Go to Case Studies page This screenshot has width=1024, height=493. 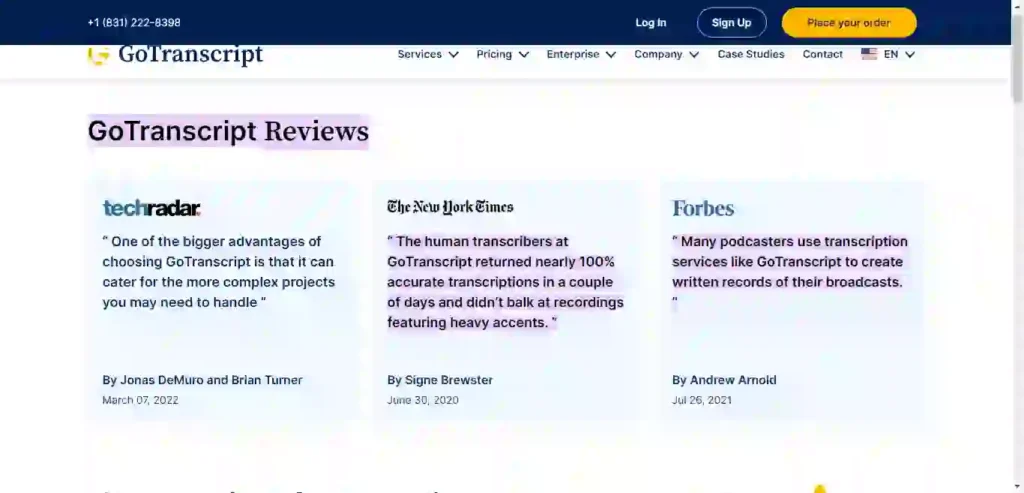click(x=751, y=54)
